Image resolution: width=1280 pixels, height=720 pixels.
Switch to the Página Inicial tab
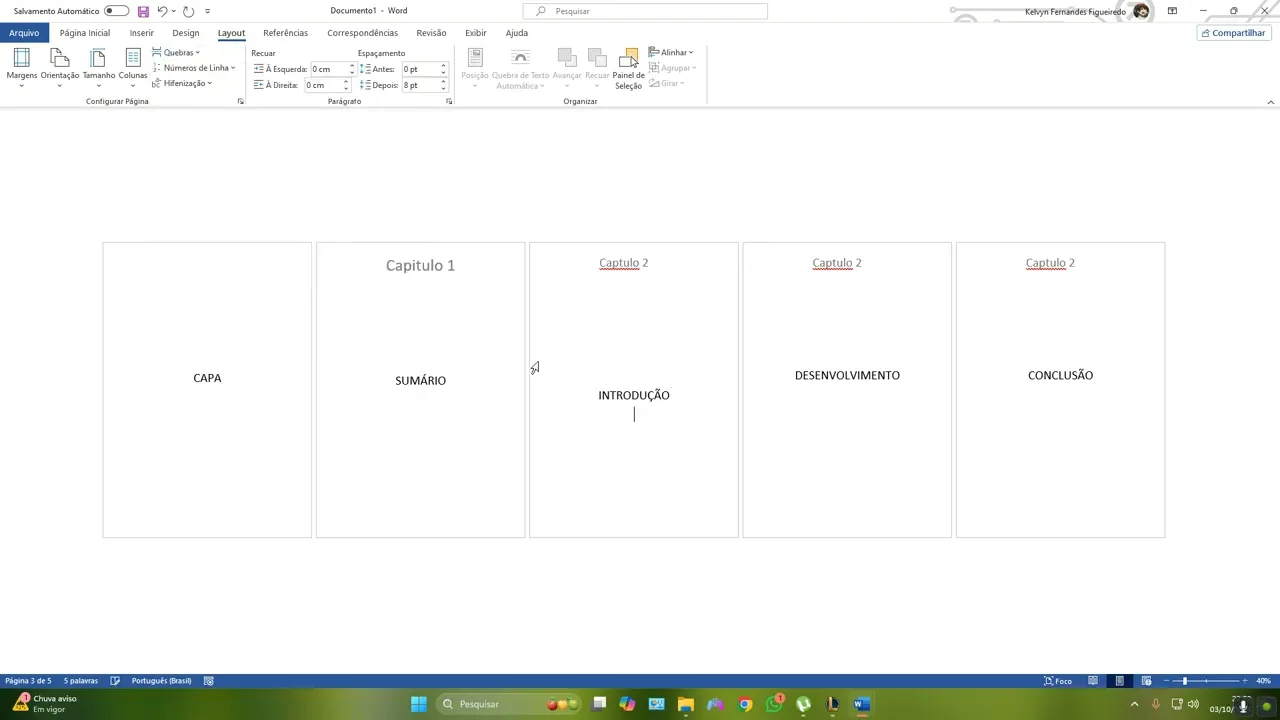(85, 33)
